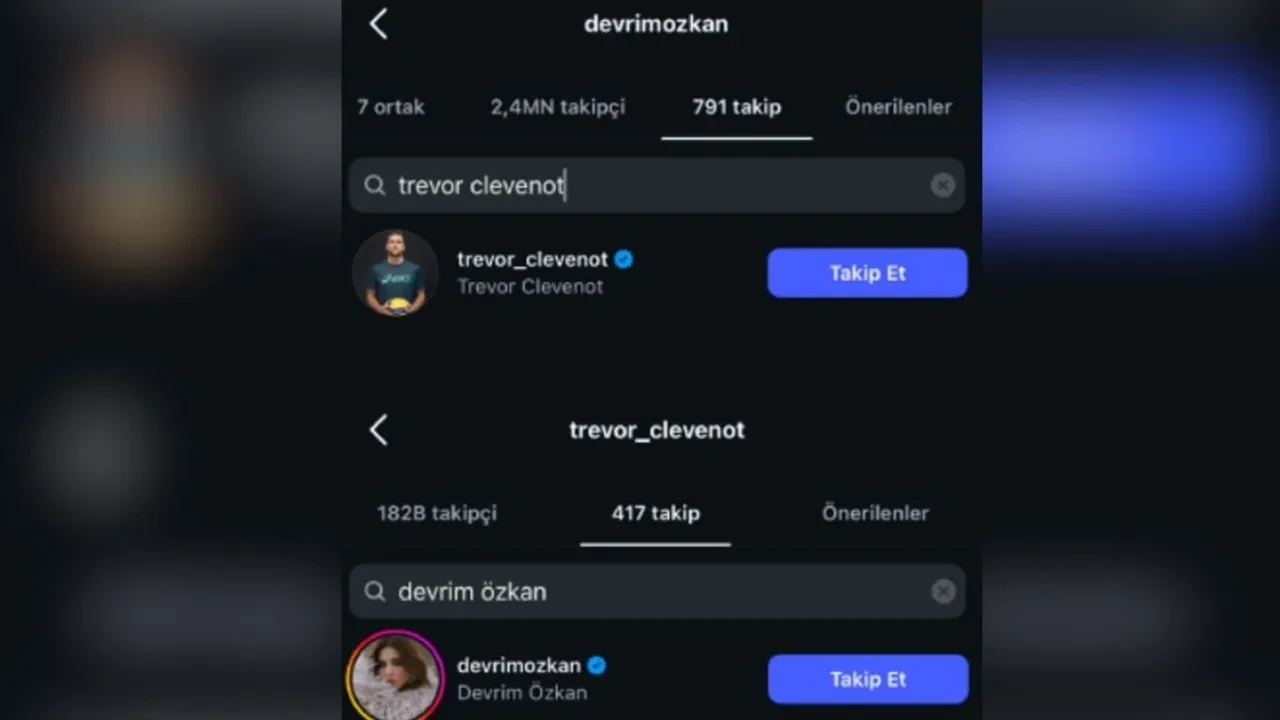Open trevor_clevenot profile picture
The height and width of the screenshot is (720, 1280).
(x=395, y=272)
